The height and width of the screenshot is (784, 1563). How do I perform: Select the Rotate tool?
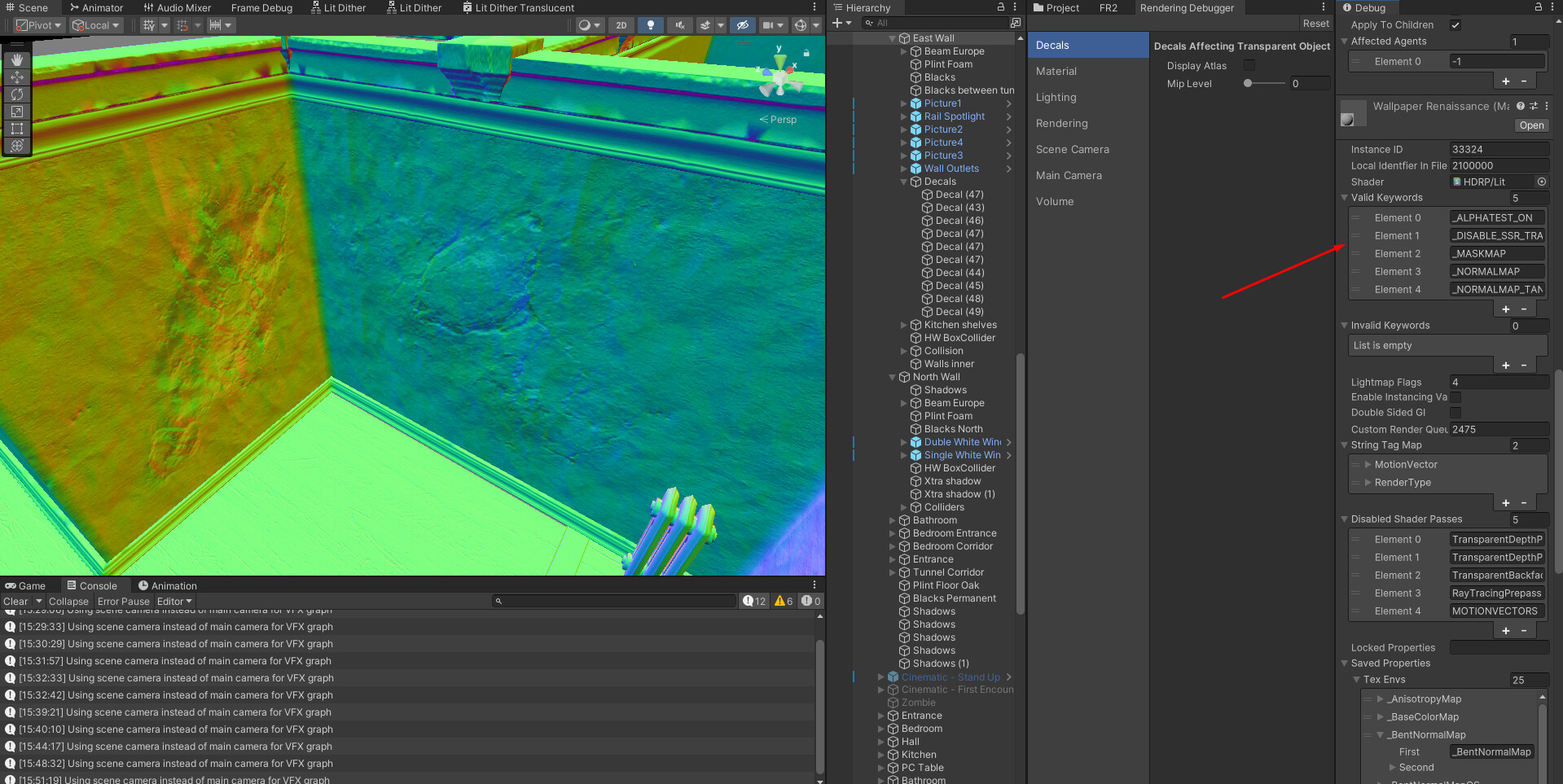pyautogui.click(x=17, y=94)
